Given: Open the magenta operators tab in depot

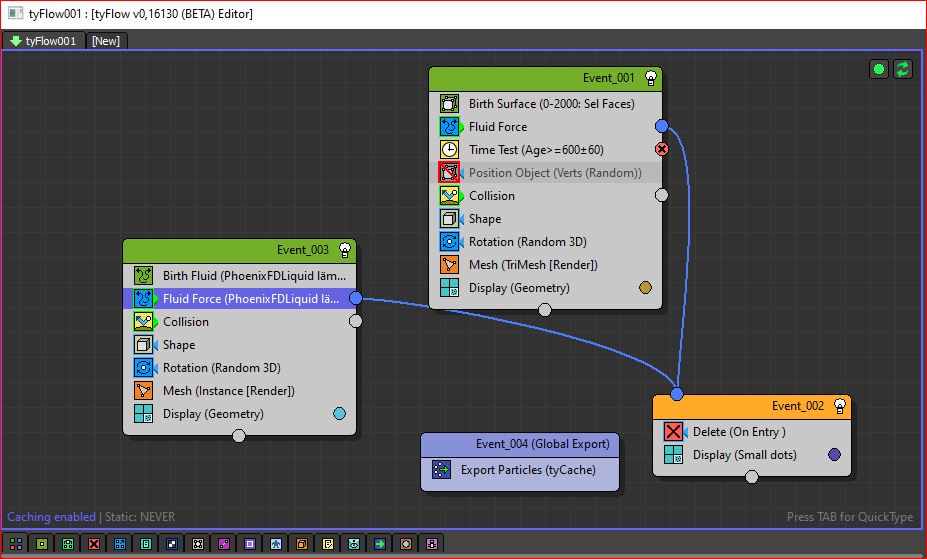Looking at the screenshot, I should tap(224, 544).
